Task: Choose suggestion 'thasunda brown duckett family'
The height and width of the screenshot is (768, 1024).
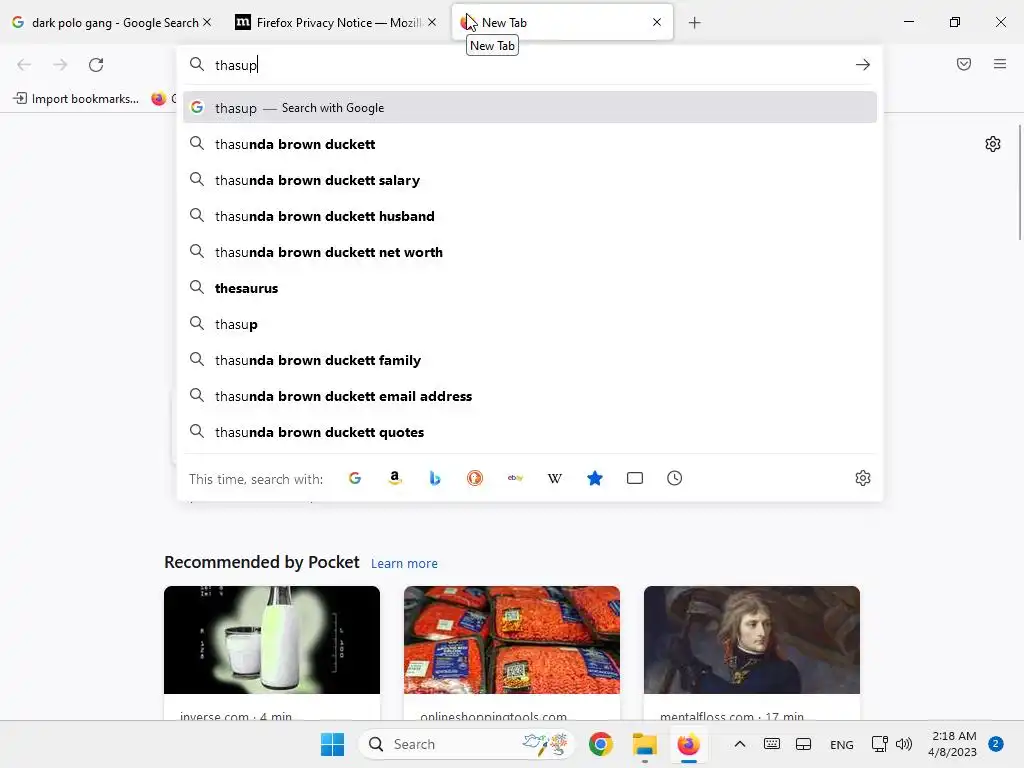Action: [530, 360]
